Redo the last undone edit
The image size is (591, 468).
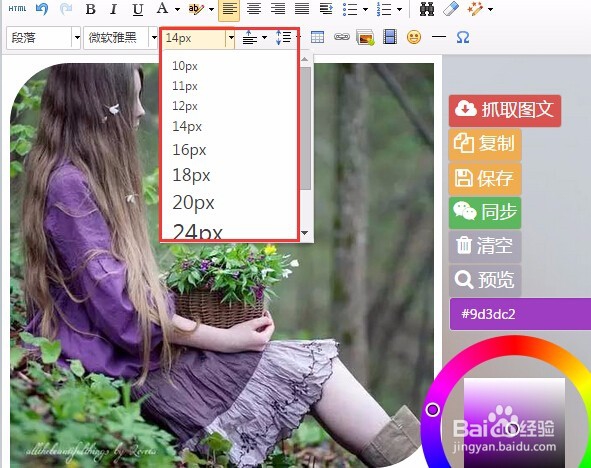[x=66, y=9]
